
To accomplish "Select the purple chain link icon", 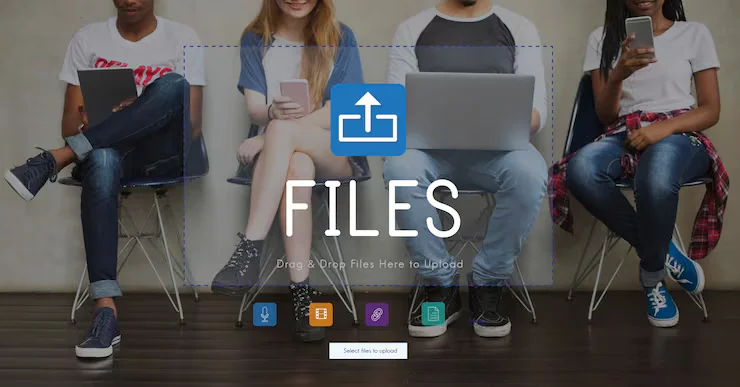I will (377, 315).
